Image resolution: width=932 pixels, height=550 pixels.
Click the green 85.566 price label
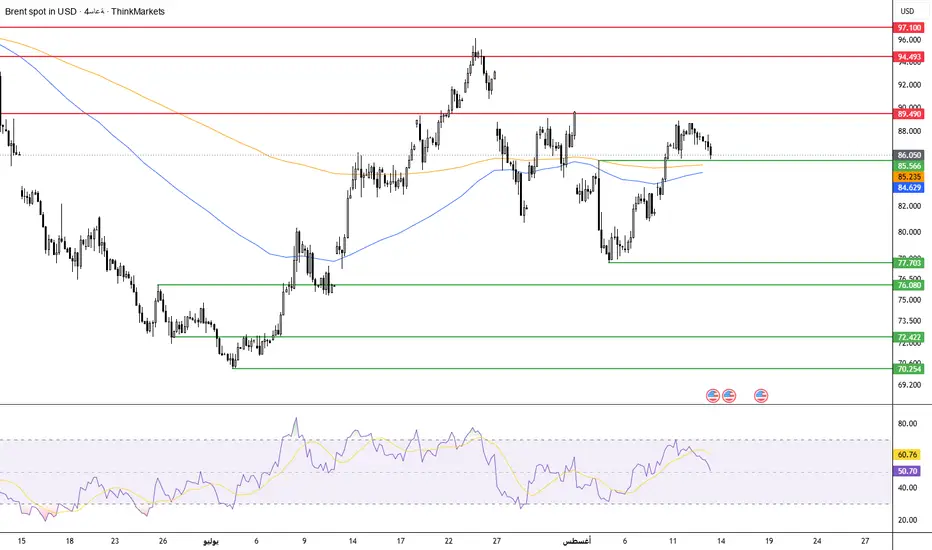[x=909, y=166]
